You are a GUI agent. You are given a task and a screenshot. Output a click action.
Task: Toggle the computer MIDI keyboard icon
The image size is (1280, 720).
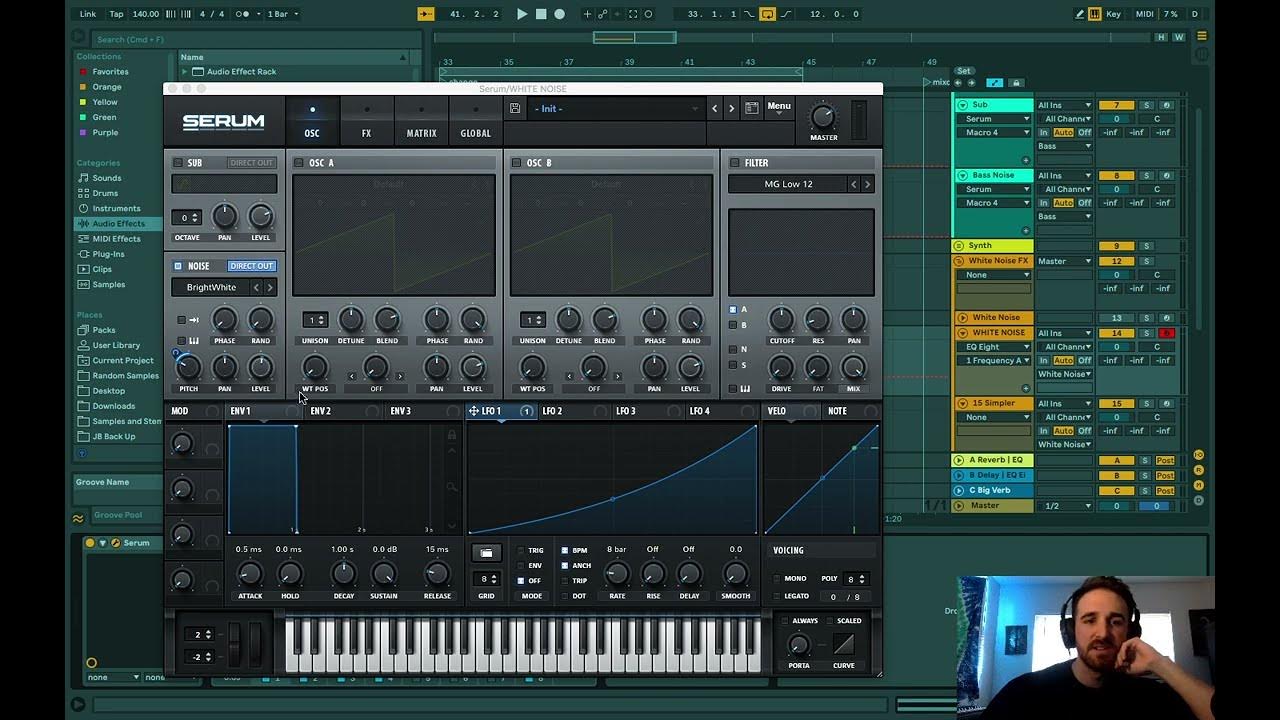pyautogui.click(x=1094, y=14)
